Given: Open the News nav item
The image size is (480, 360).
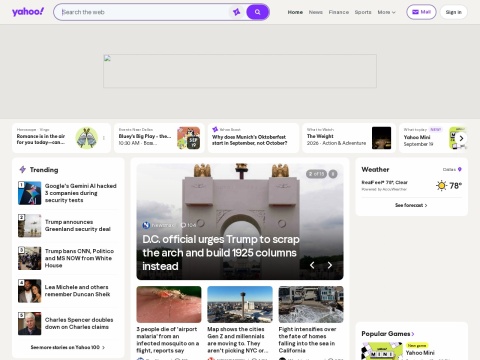Looking at the screenshot, I should (x=316, y=12).
